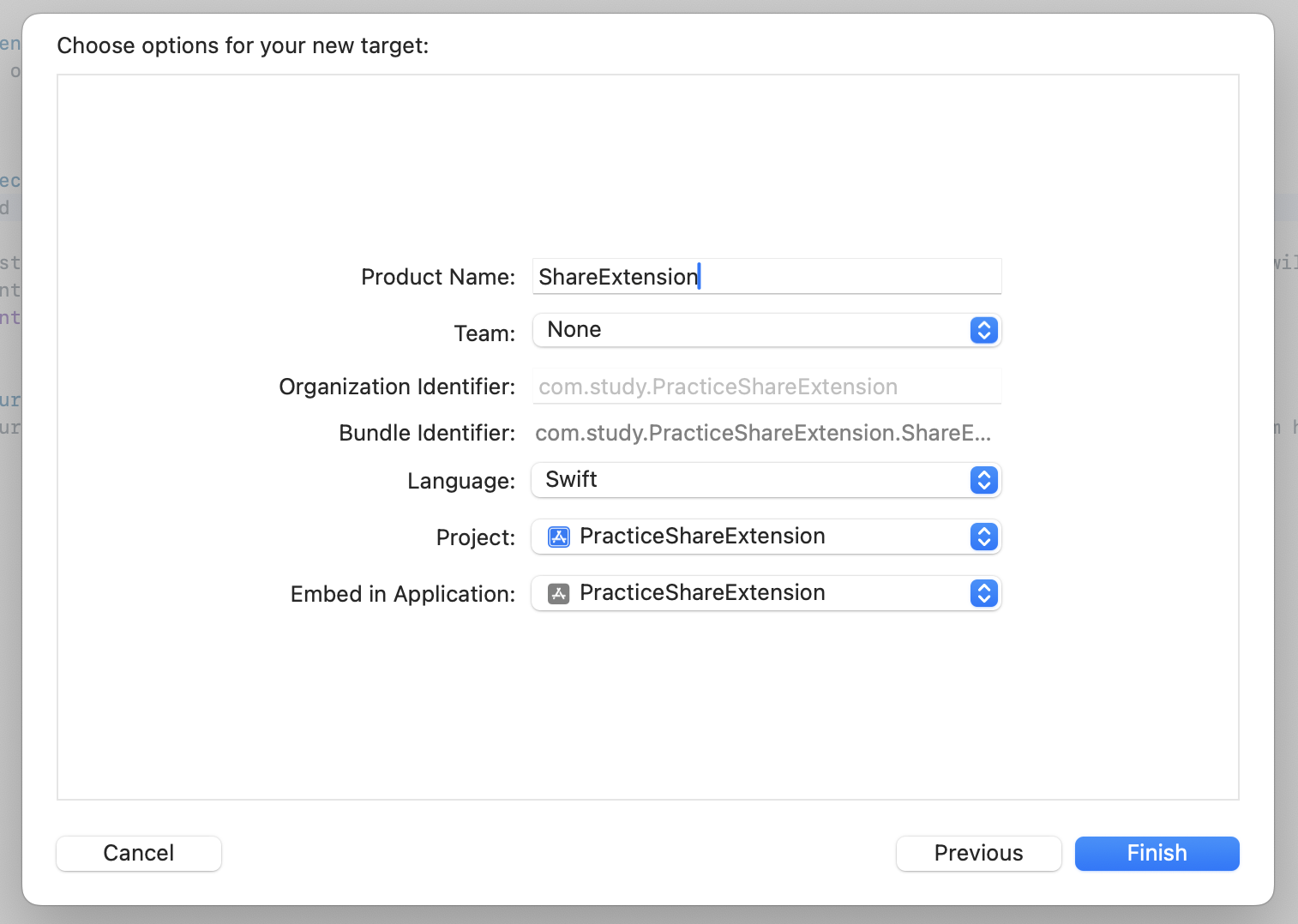Click the dialog heading about new target options
The width and height of the screenshot is (1298, 924).
pyautogui.click(x=243, y=45)
